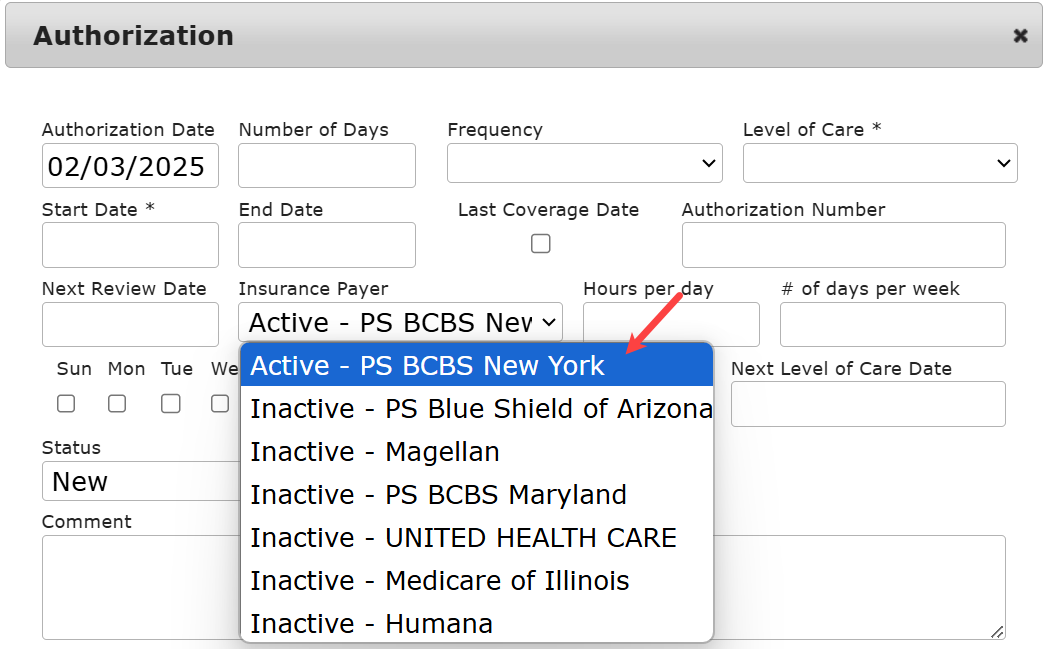1045x649 pixels.
Task: Focus the Number of Days field
Action: [326, 166]
